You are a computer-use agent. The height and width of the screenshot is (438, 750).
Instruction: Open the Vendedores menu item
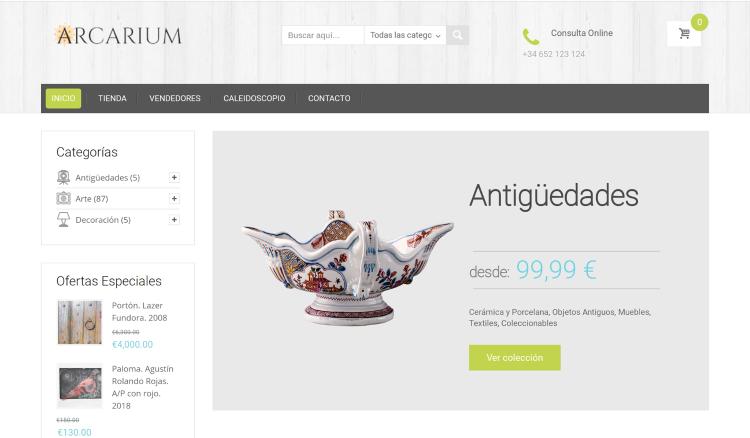click(x=175, y=99)
